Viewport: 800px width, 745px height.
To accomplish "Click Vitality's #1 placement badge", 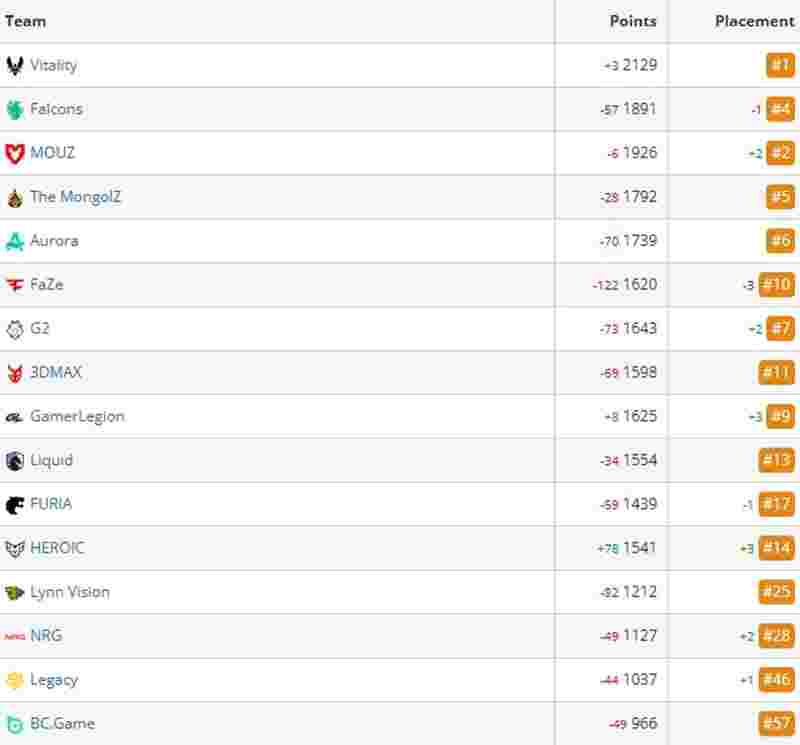I will click(x=780, y=65).
